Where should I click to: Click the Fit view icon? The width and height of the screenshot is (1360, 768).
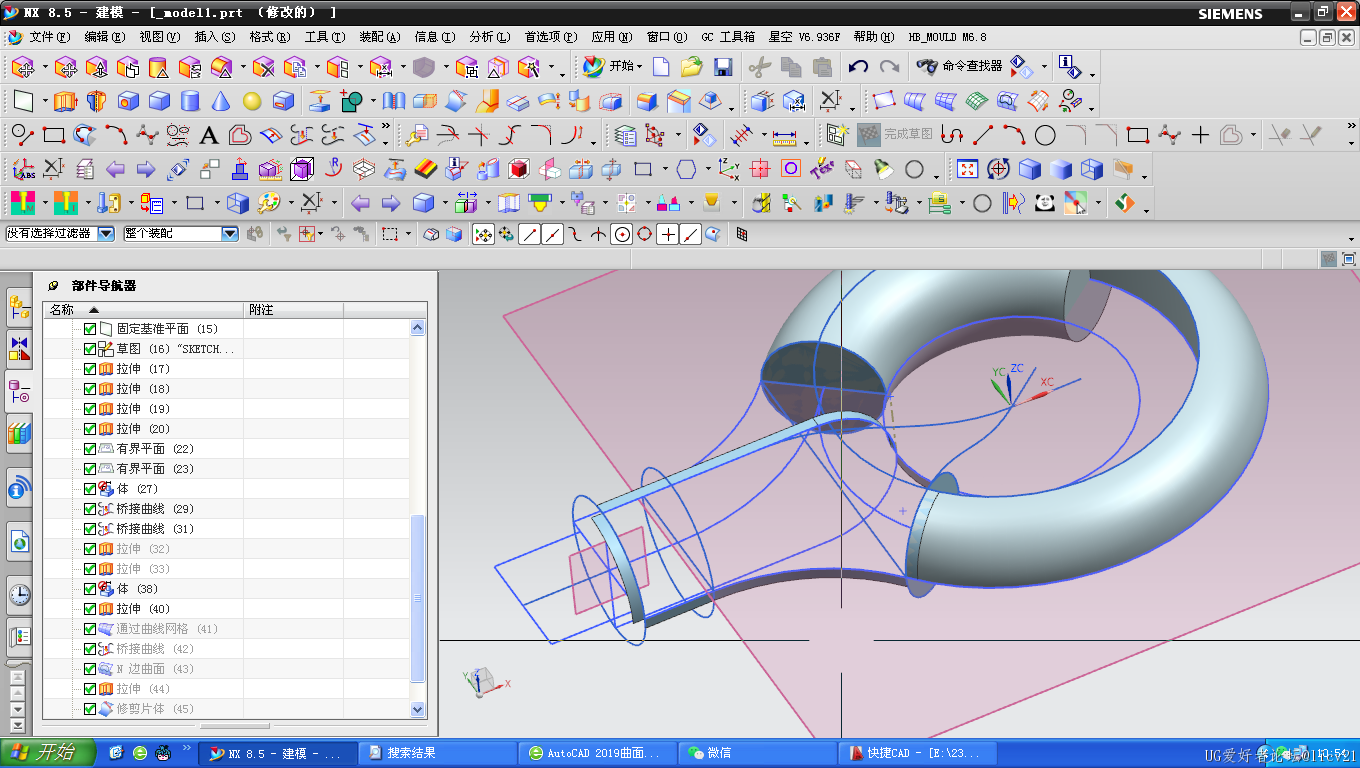pos(967,169)
